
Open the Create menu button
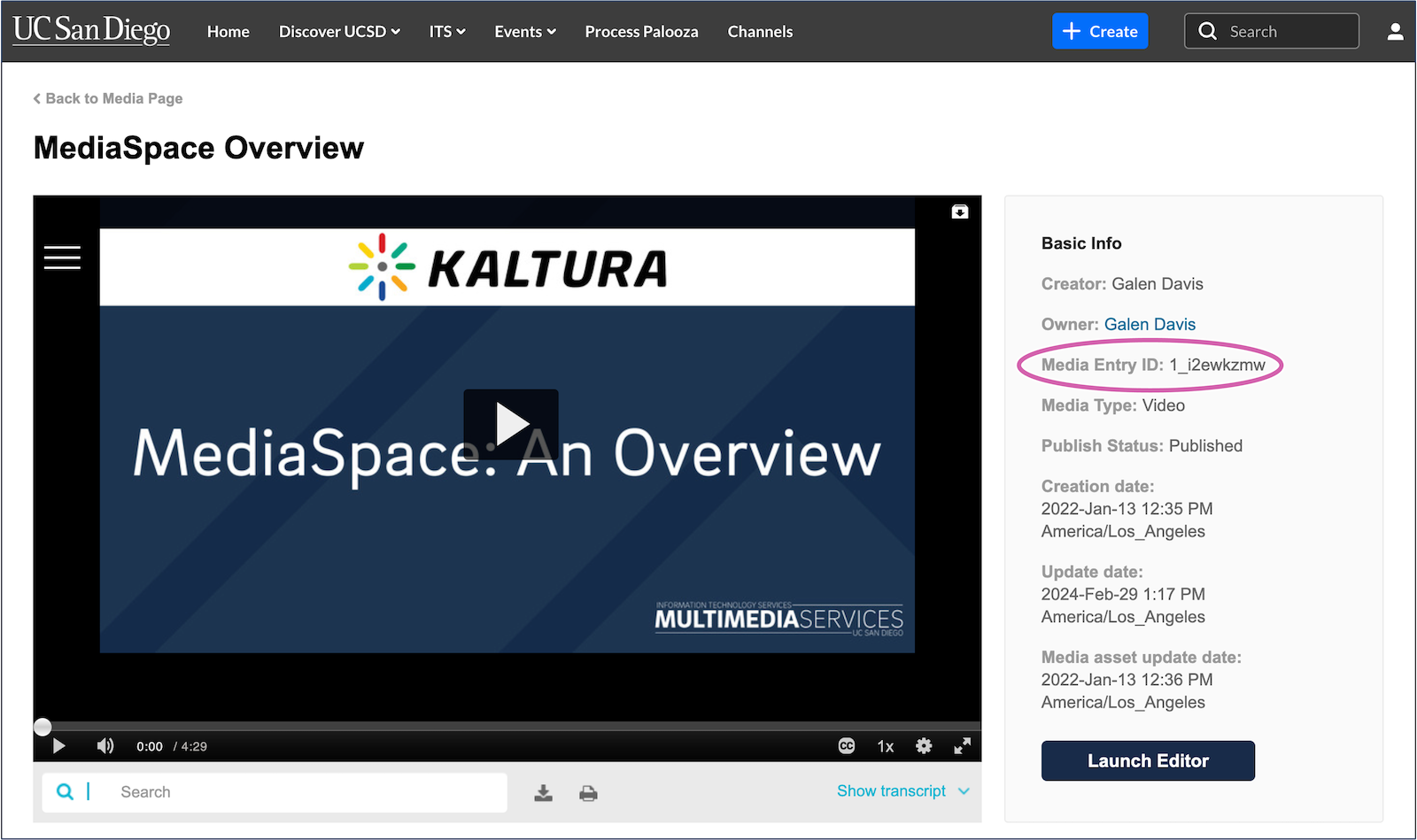(x=1100, y=31)
